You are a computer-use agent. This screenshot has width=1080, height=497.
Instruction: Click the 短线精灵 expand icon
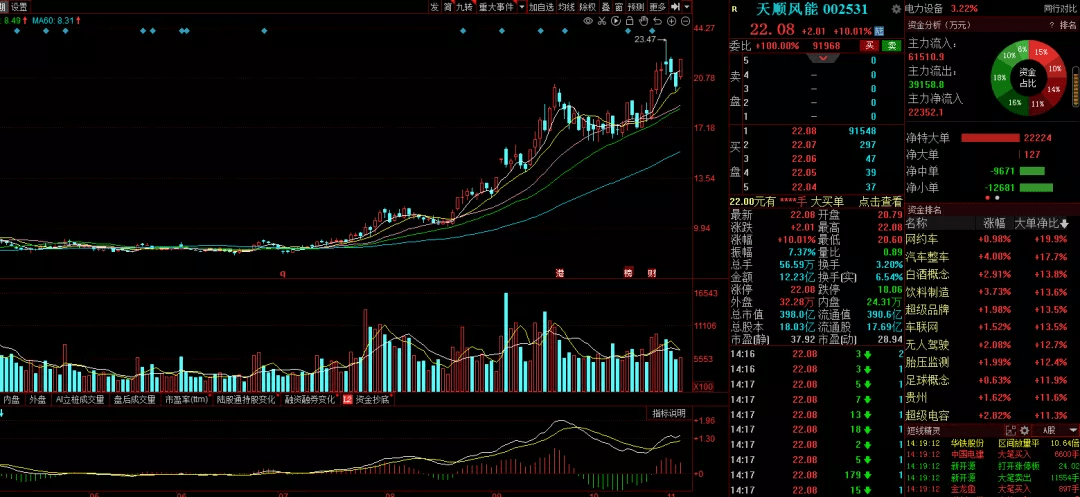click(1011, 430)
